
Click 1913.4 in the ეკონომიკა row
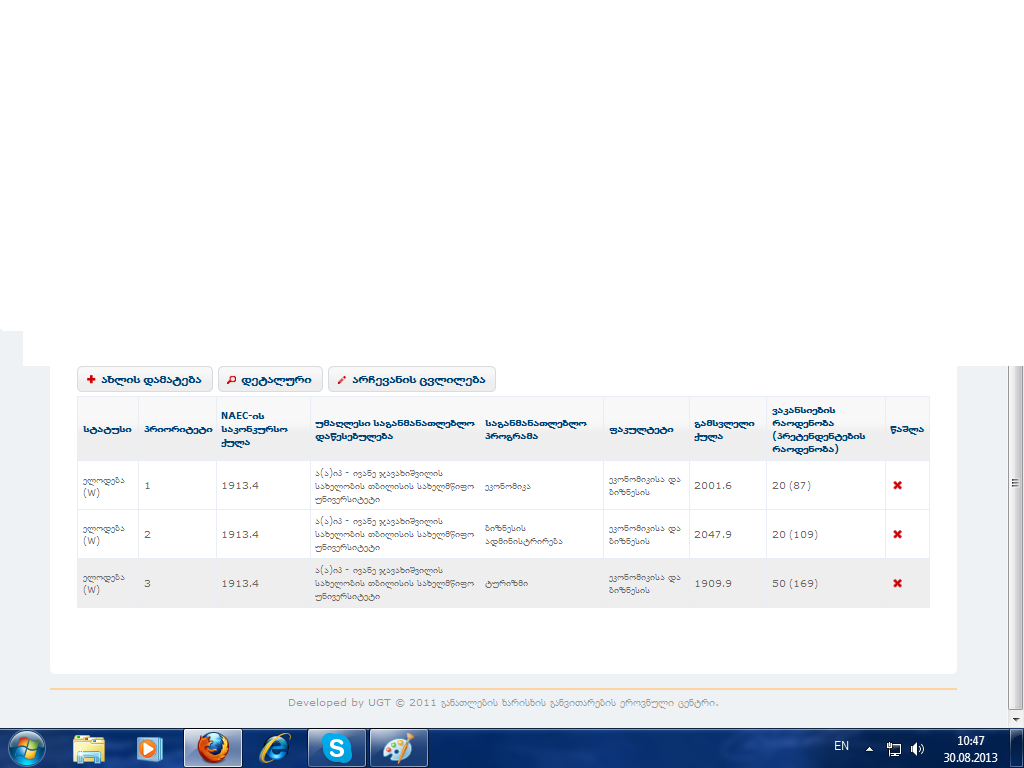click(x=240, y=485)
